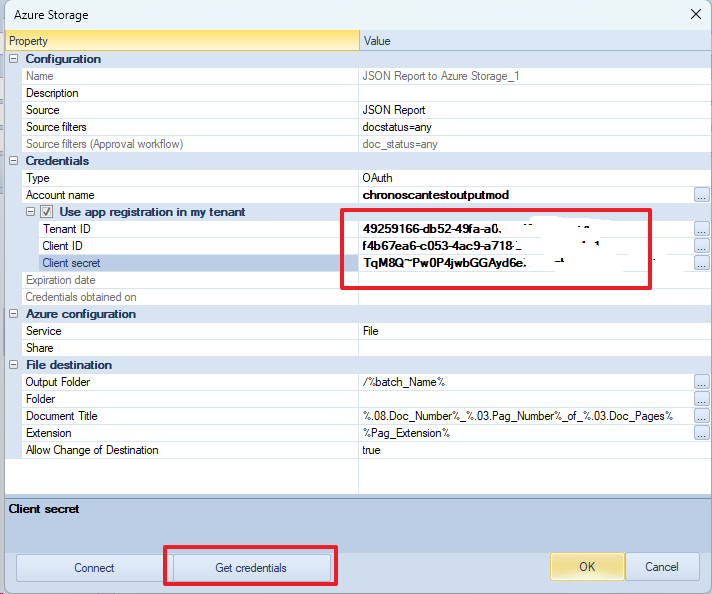The image size is (712, 594).
Task: Open ellipsis editor for Client ID
Action: (x=702, y=246)
